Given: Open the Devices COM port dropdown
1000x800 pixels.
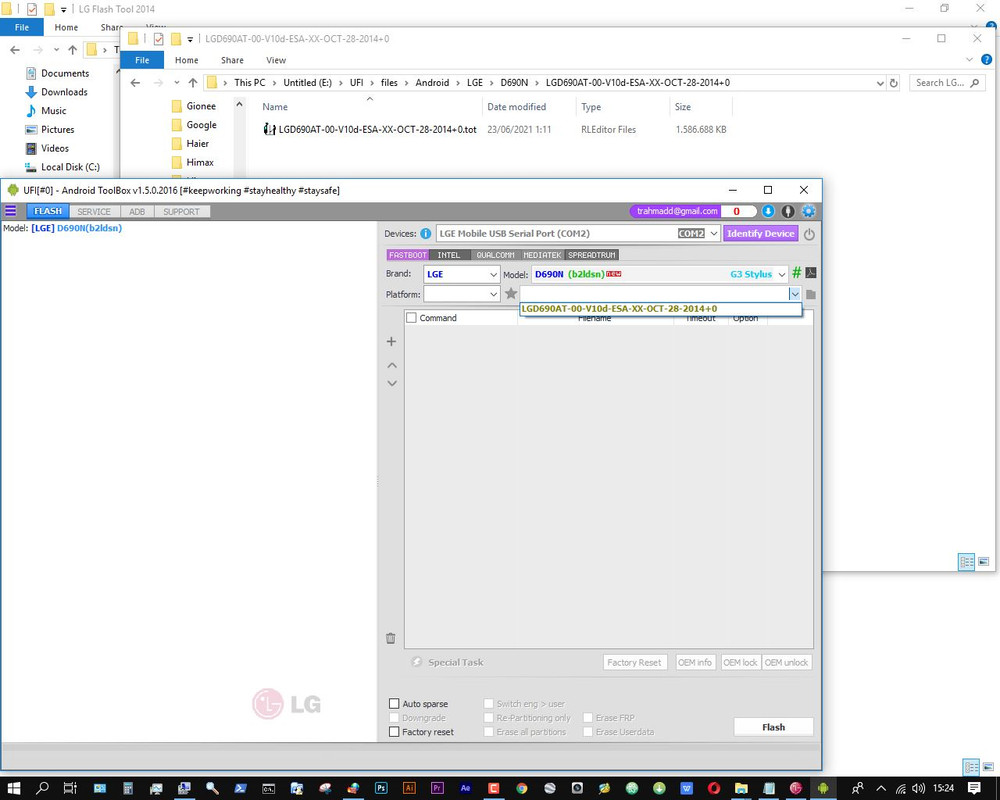Looking at the screenshot, I should tap(714, 233).
